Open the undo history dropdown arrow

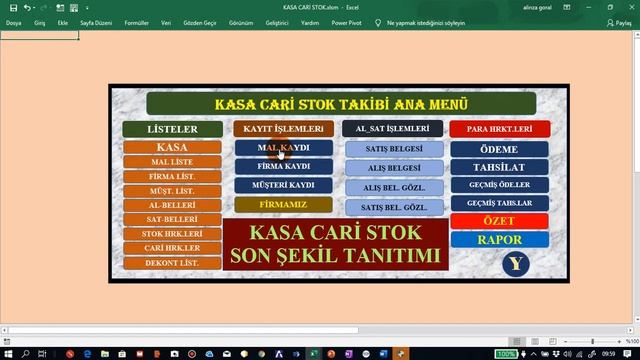click(34, 8)
